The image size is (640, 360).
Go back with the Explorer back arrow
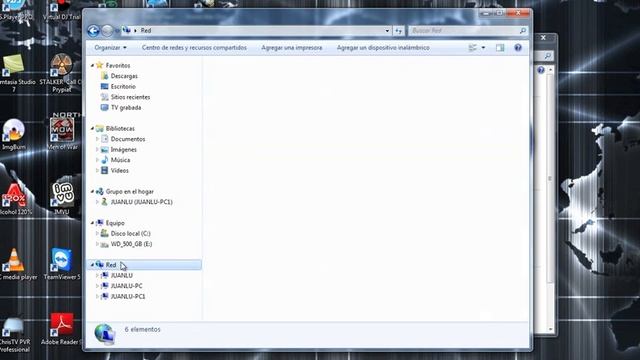93,31
